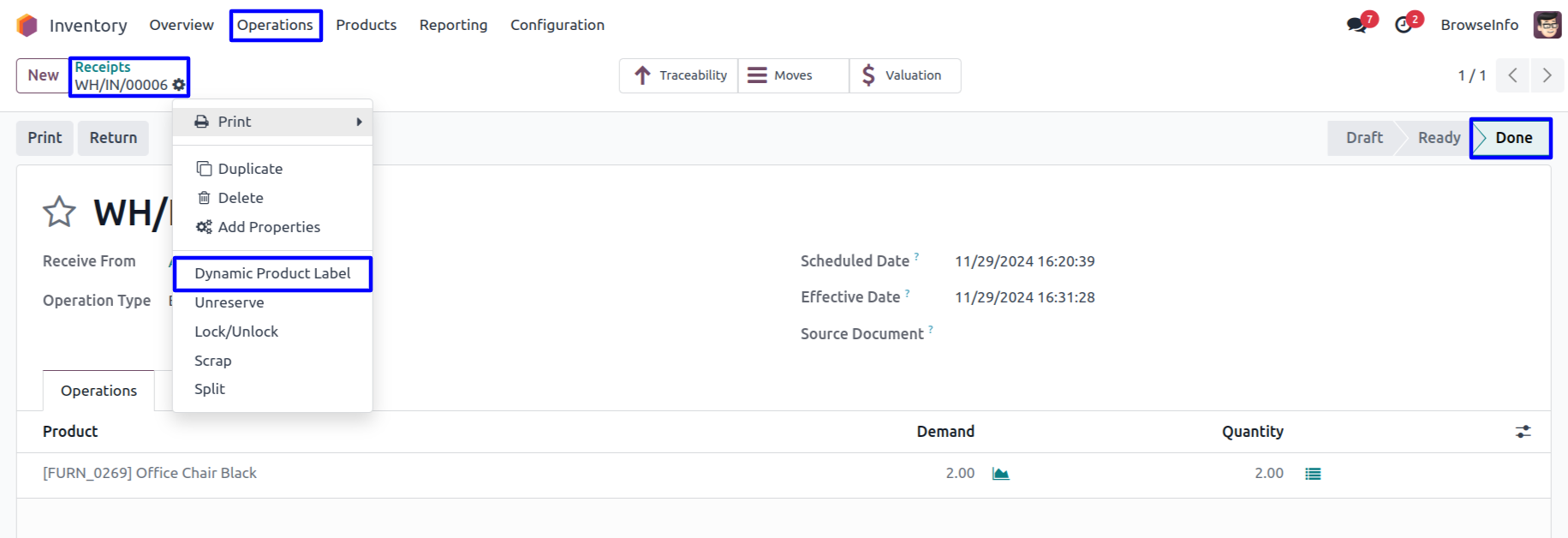The height and width of the screenshot is (538, 1568).
Task: Open the Operations tab in the form
Action: click(x=98, y=391)
